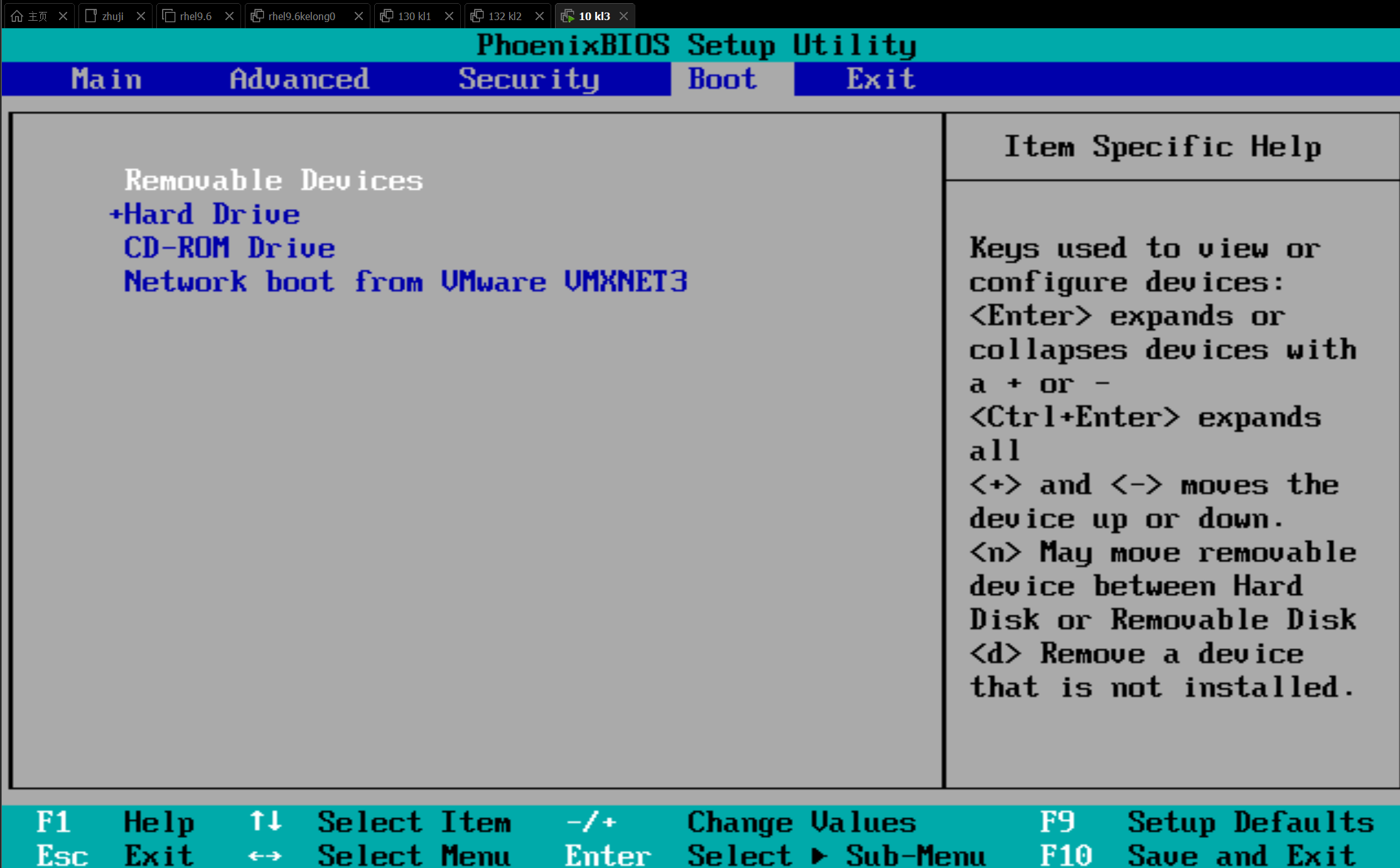The width and height of the screenshot is (1400, 868).
Task: Select Network boot from VMware VMXNET3
Action: click(406, 282)
